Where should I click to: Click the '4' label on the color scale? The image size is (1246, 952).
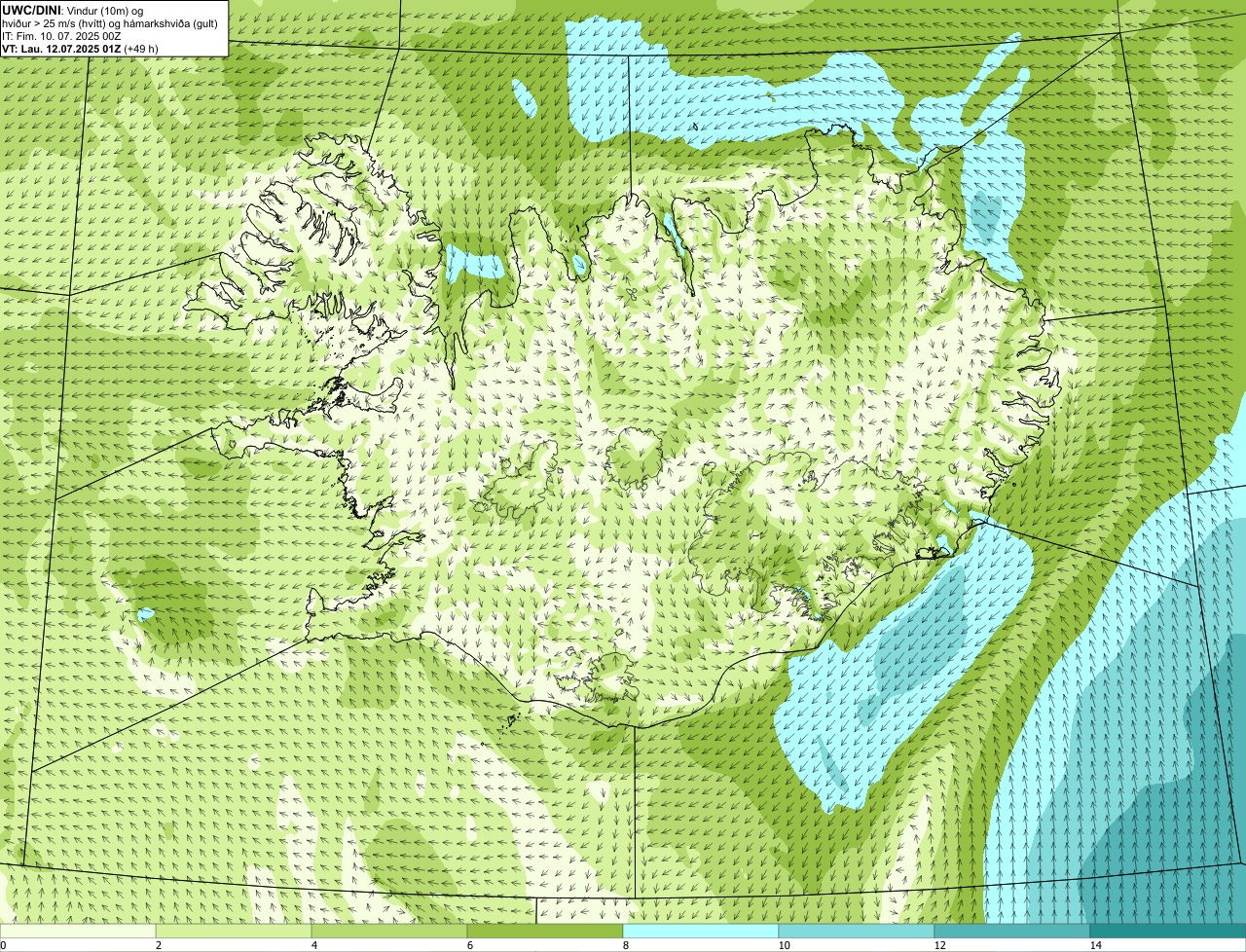(x=313, y=945)
